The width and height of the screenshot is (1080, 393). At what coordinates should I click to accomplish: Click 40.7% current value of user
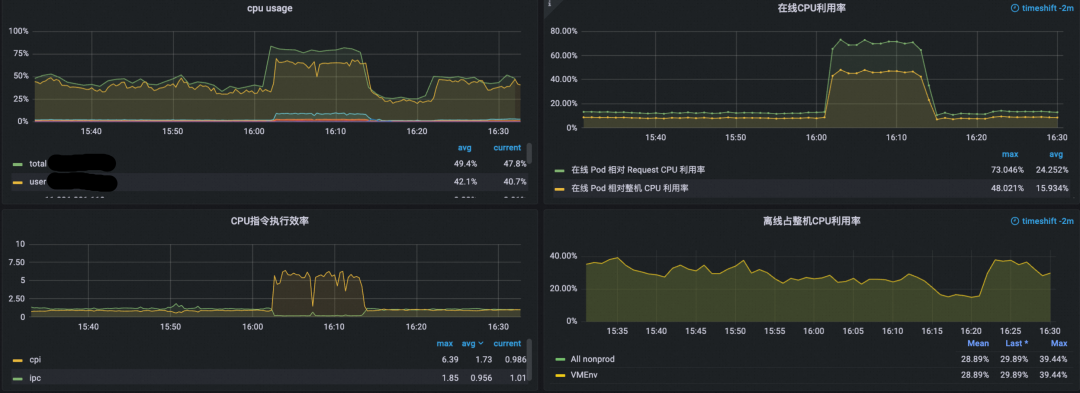(x=515, y=182)
